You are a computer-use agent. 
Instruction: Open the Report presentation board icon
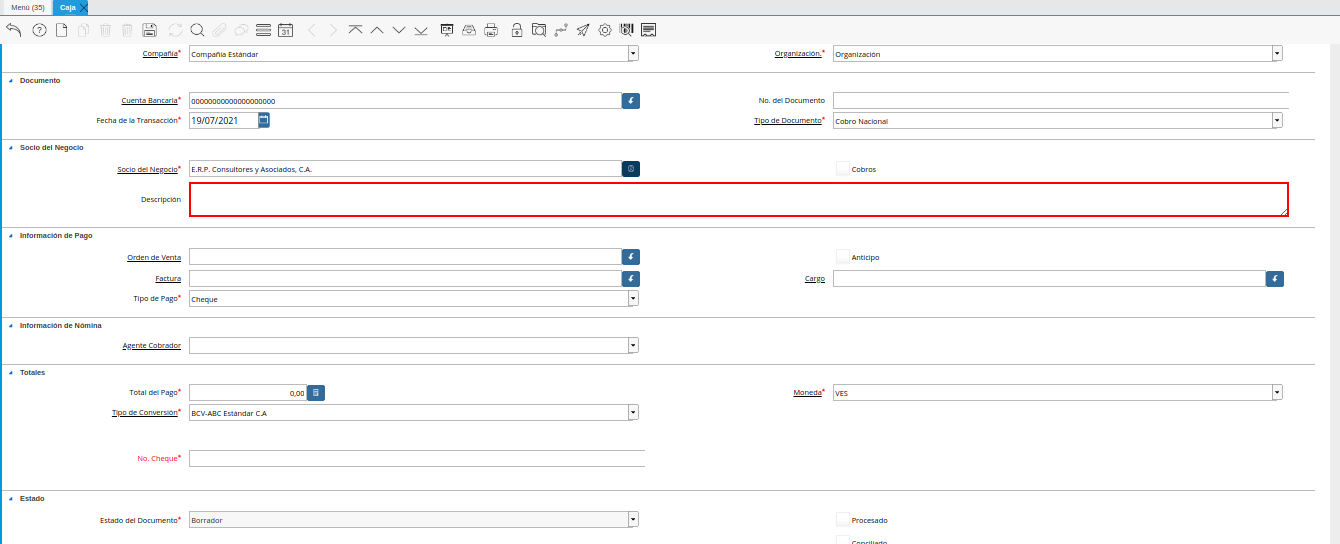pyautogui.click(x=447, y=30)
